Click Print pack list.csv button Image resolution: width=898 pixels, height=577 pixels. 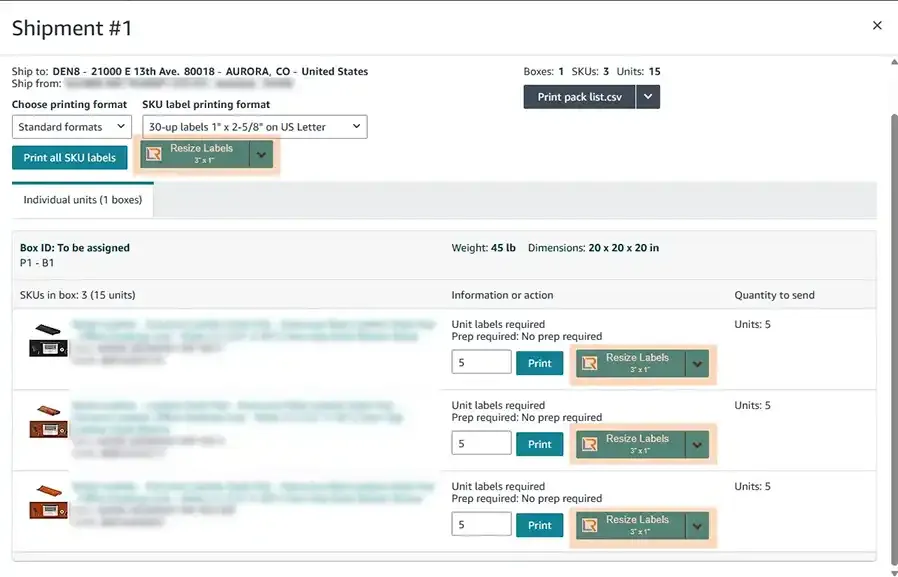pyautogui.click(x=579, y=97)
